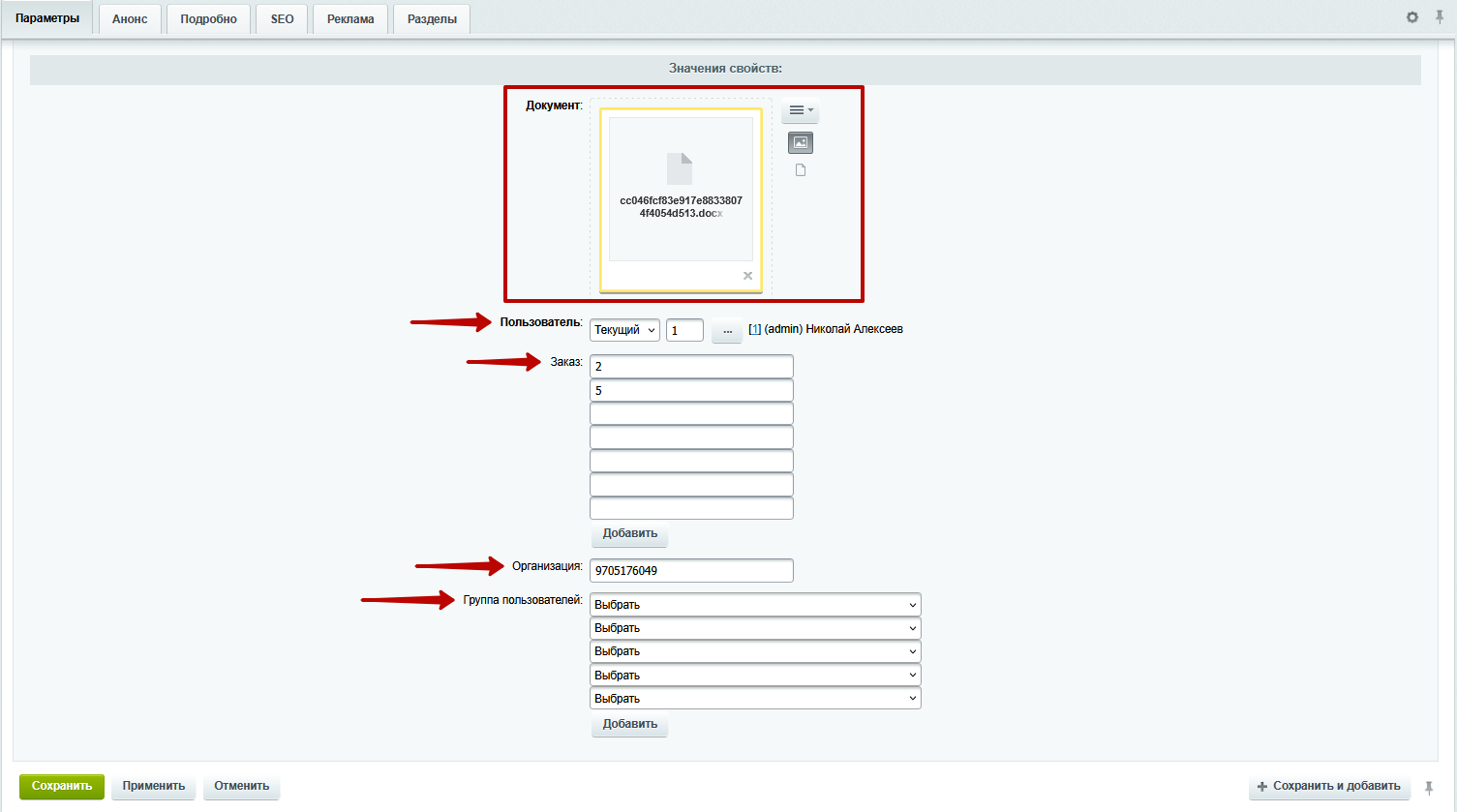Open the SEO tab
The image size is (1457, 812).
click(282, 19)
